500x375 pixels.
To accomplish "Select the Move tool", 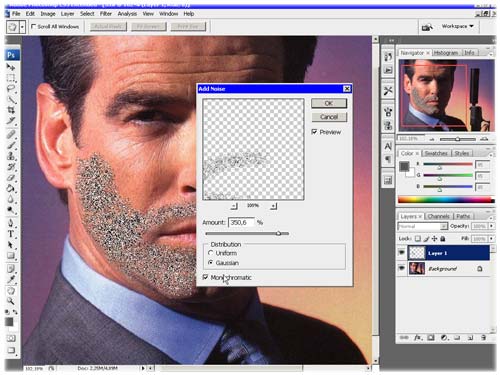I will [11, 67].
